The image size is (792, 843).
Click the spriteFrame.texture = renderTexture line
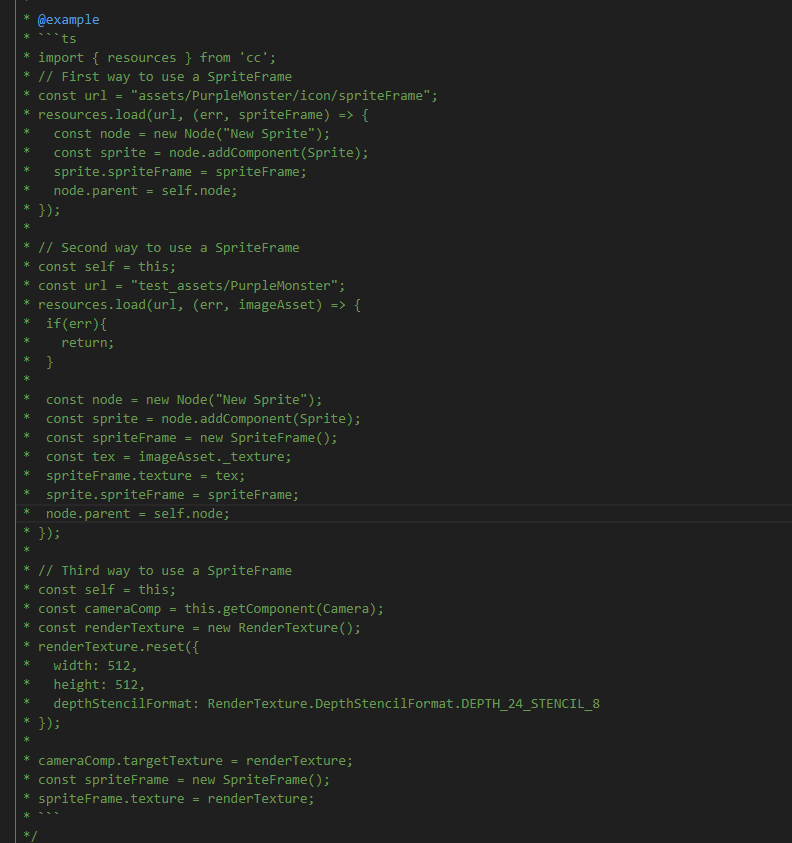pyautogui.click(x=176, y=798)
